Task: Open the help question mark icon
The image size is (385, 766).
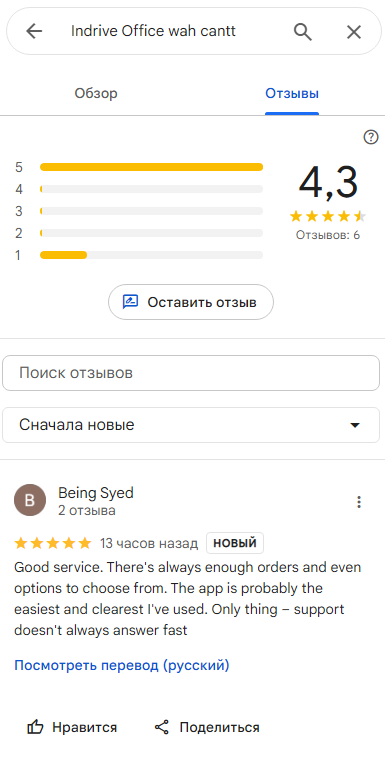Action: [371, 137]
